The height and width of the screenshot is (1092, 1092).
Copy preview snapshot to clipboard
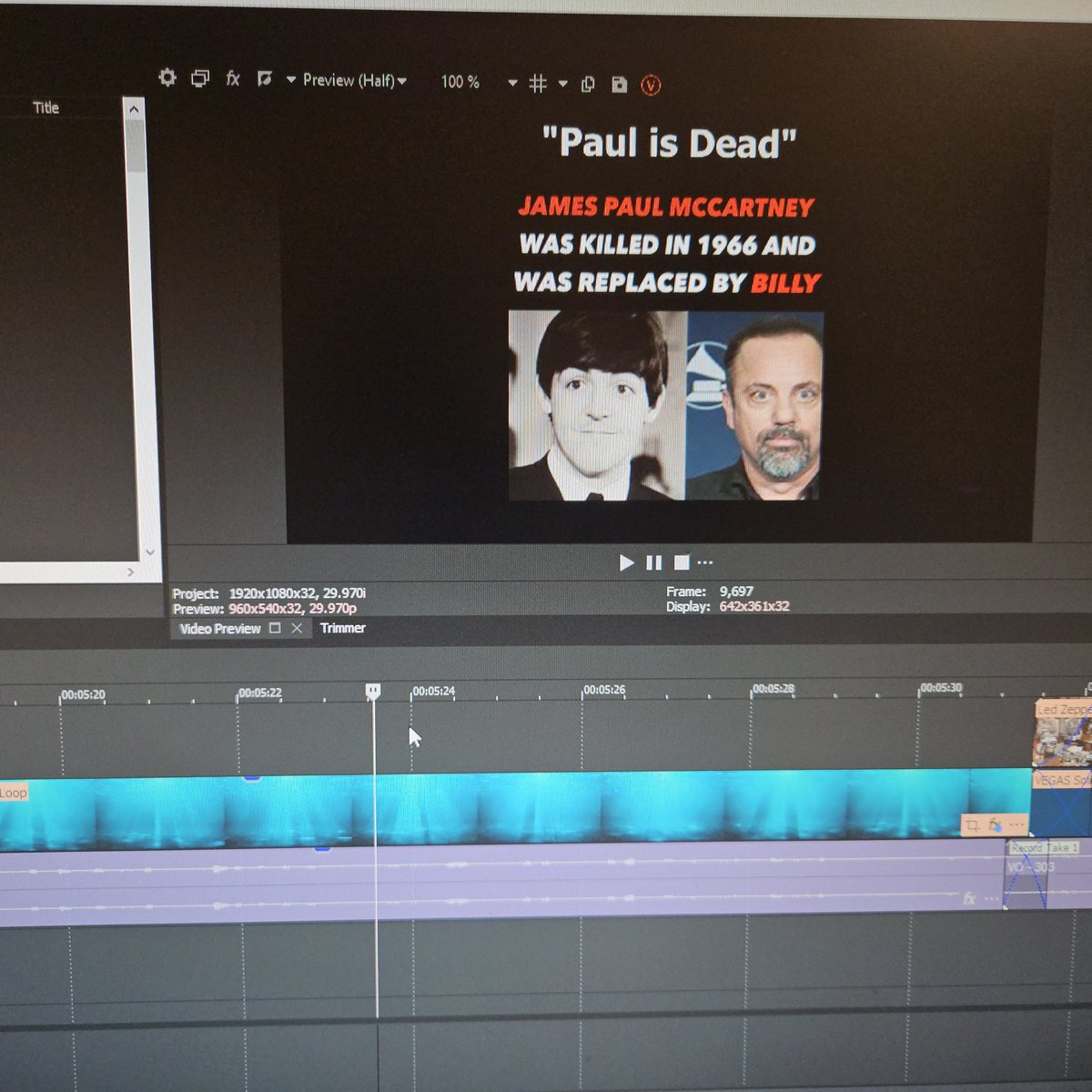pos(587,83)
